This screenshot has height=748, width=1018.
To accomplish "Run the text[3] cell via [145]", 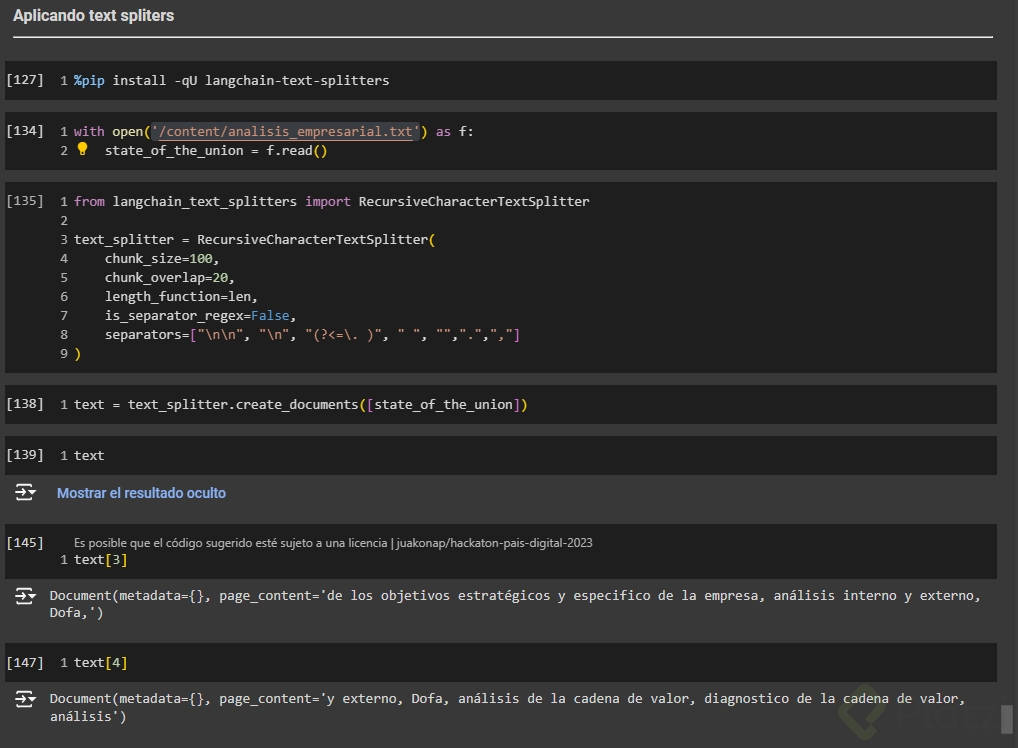I will [x=25, y=542].
